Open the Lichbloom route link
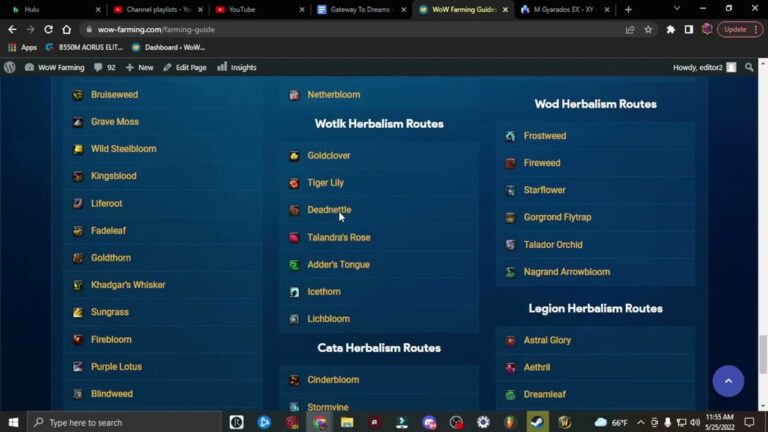 tap(329, 319)
